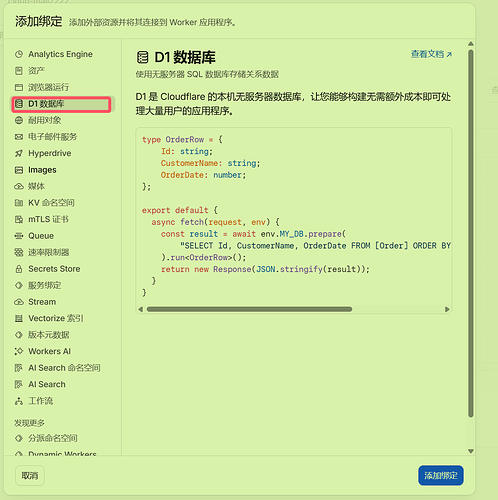Screen dimensions: 498x500
Task: Click the Workers AI sparkle icon
Action: pyautogui.click(x=19, y=351)
